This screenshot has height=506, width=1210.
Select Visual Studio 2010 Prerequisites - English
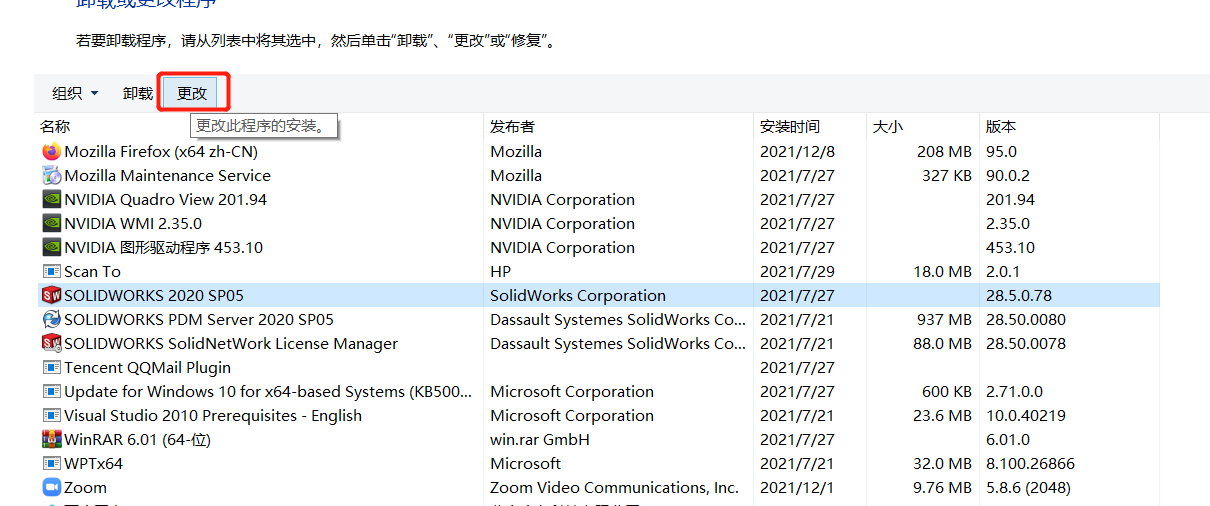[213, 416]
